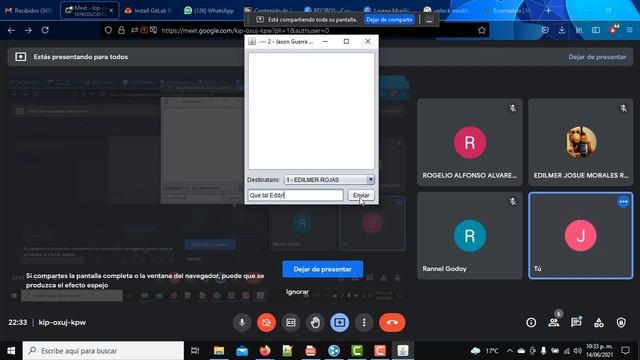Reload the Meet page

45,30
